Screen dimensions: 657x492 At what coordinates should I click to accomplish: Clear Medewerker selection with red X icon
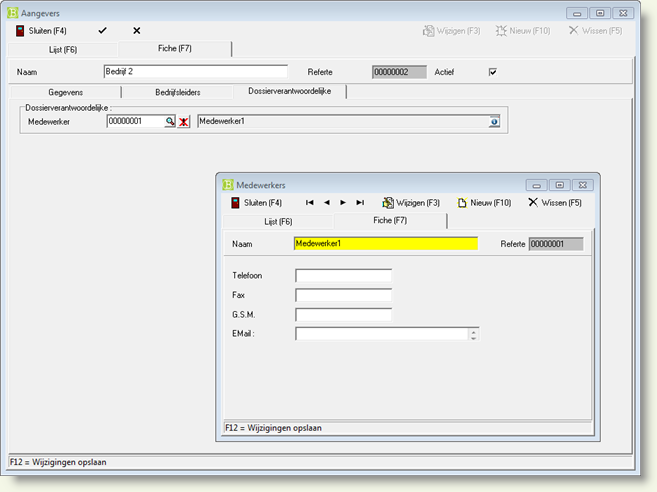point(184,122)
